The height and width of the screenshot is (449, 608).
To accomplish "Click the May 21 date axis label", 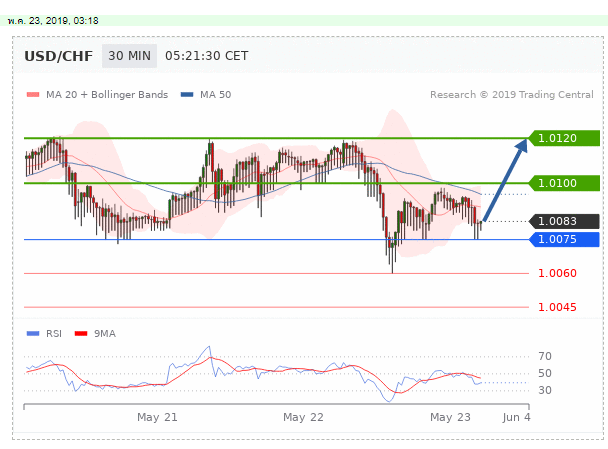I will pyautogui.click(x=157, y=417).
